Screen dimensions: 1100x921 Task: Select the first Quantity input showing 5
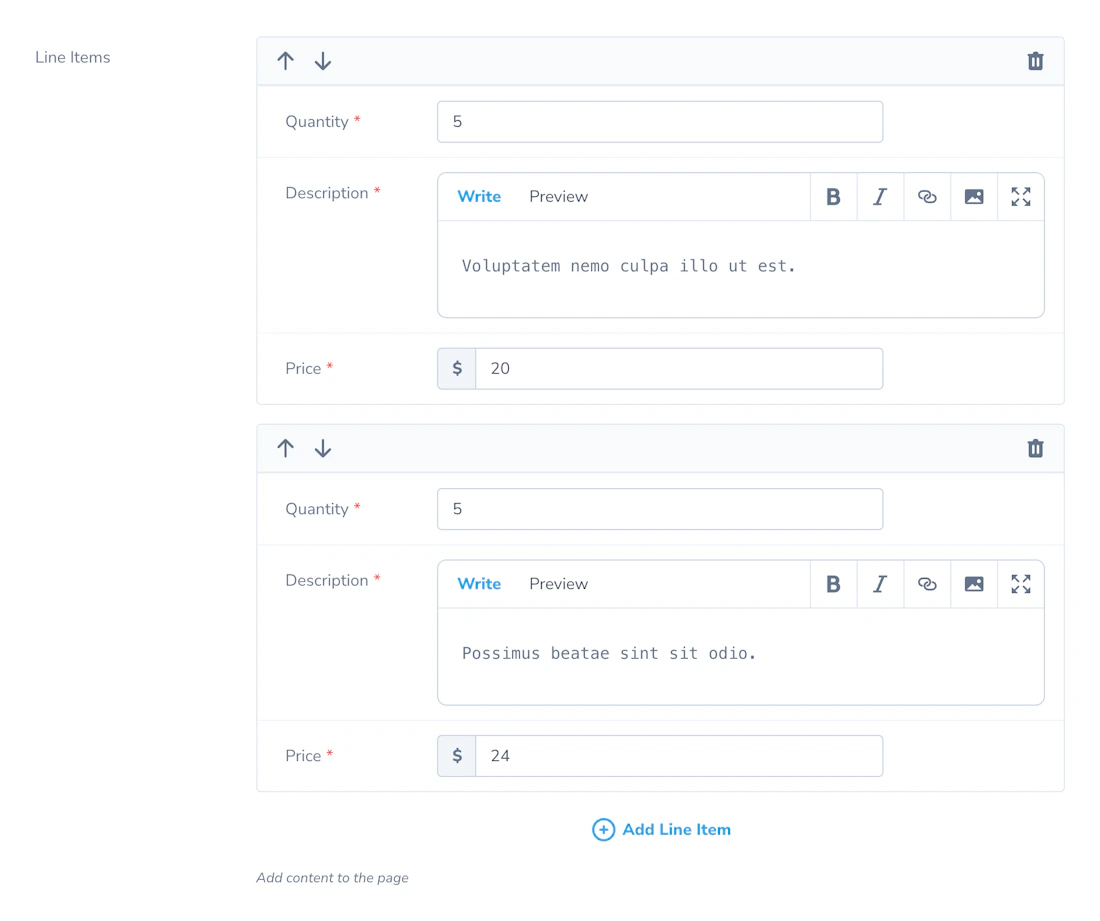click(660, 121)
